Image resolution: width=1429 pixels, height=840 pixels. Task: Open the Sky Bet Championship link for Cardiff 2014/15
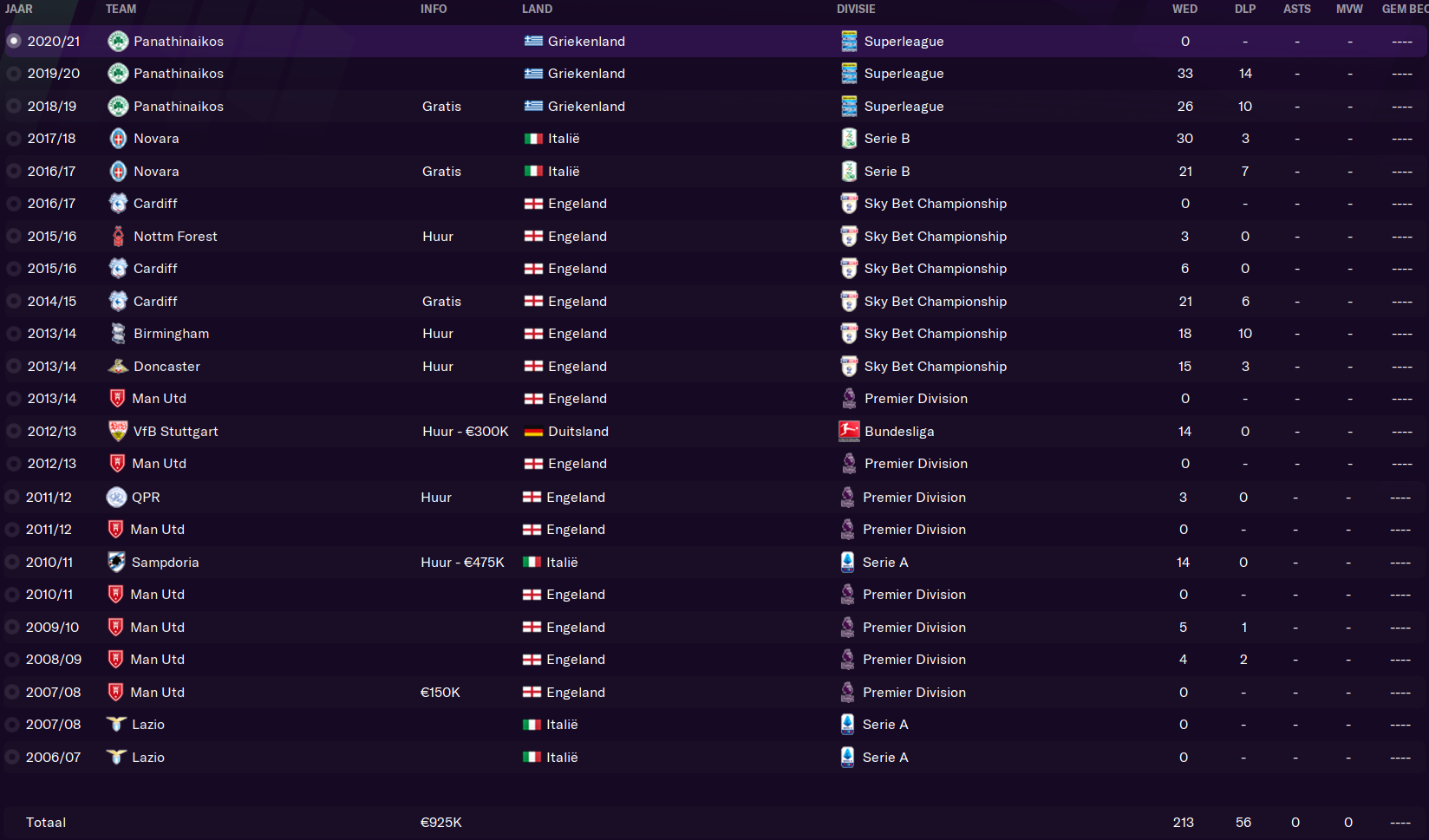(936, 301)
